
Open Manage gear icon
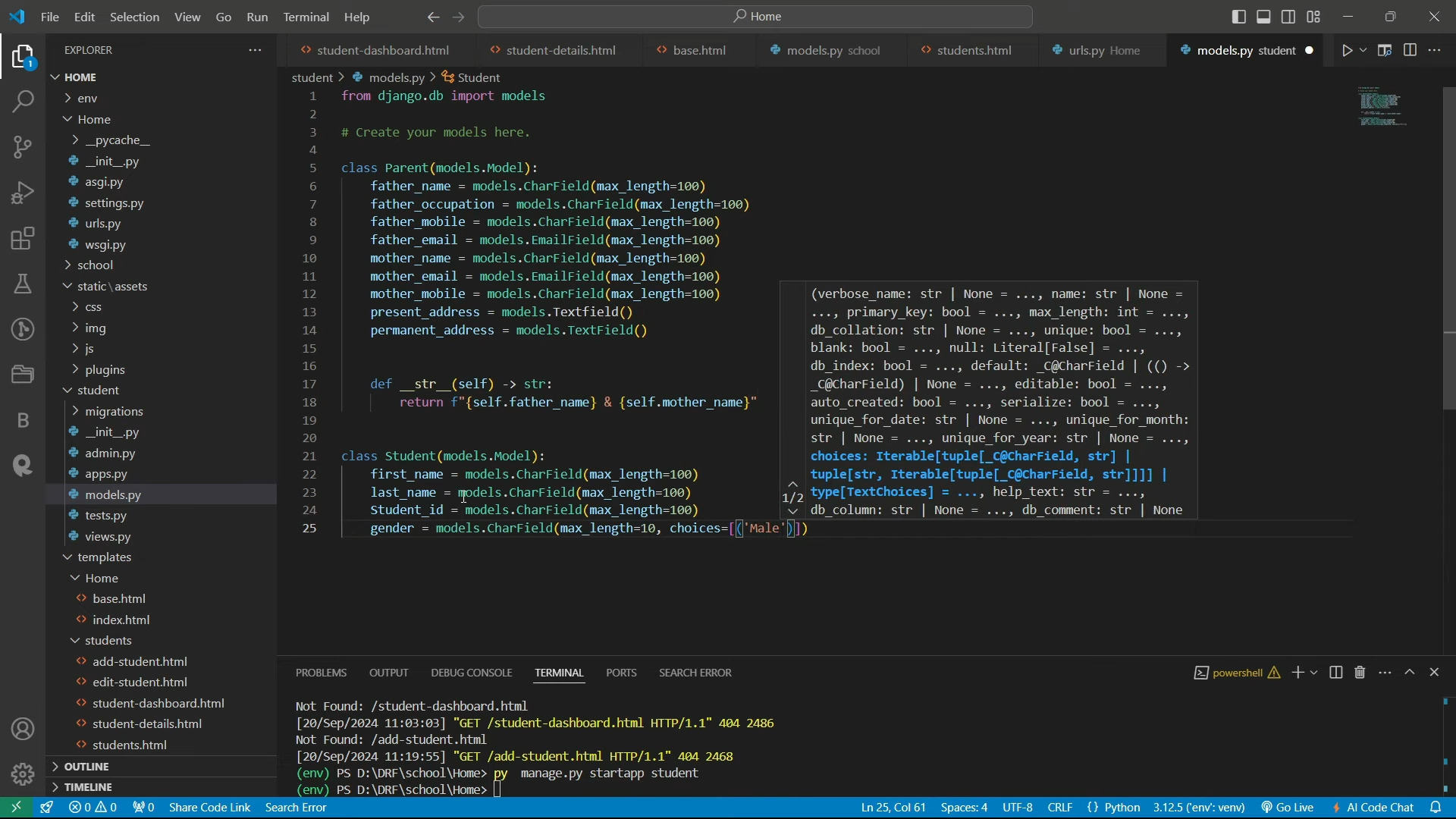[23, 774]
